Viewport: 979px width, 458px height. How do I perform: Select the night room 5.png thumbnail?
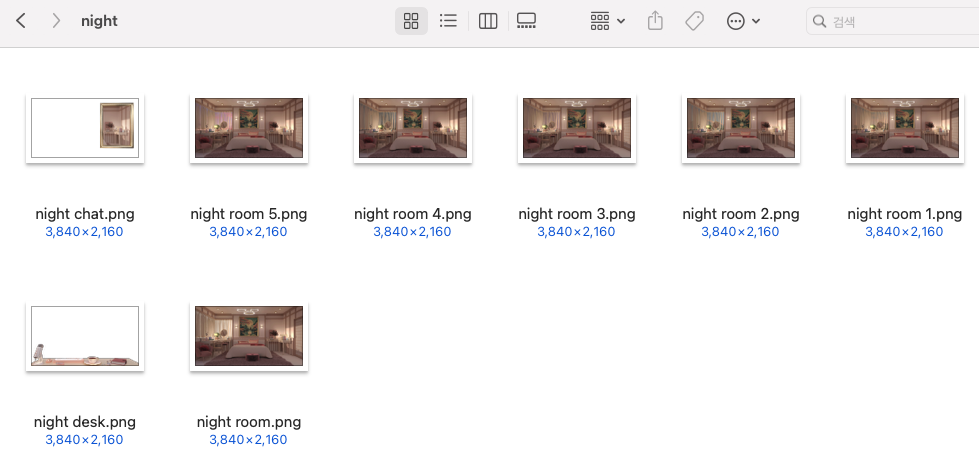click(249, 128)
